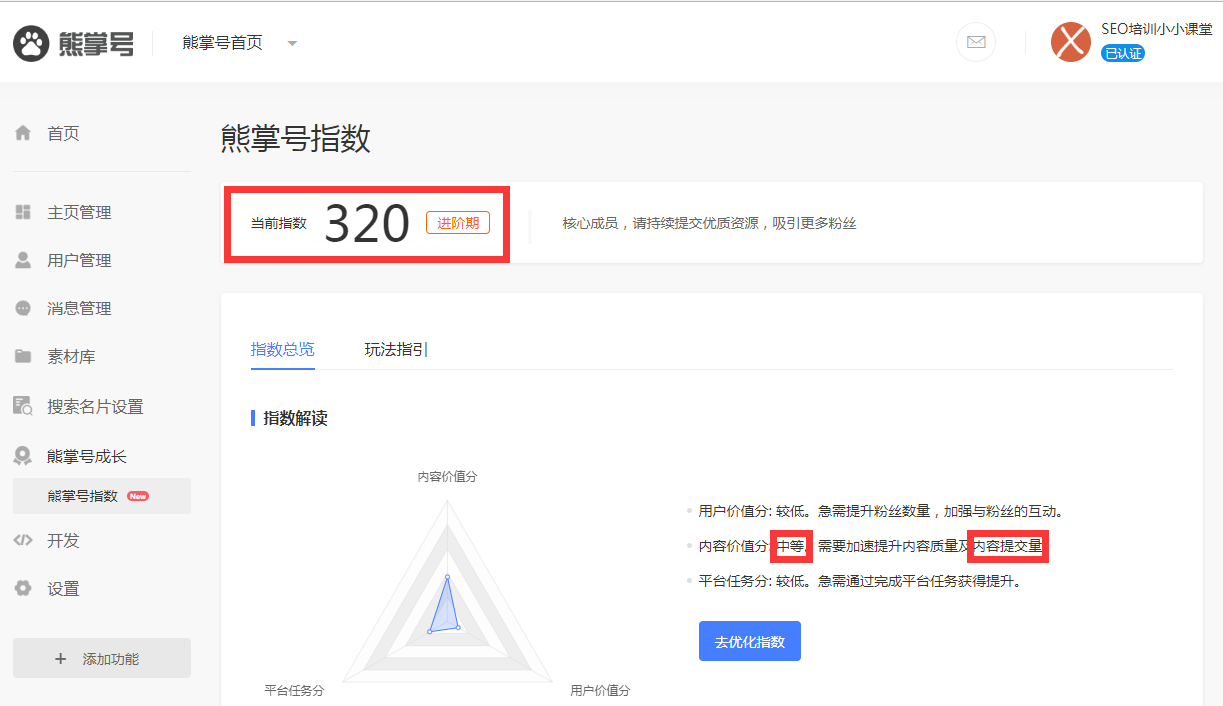Click the 进阶期 stage badge

[458, 223]
